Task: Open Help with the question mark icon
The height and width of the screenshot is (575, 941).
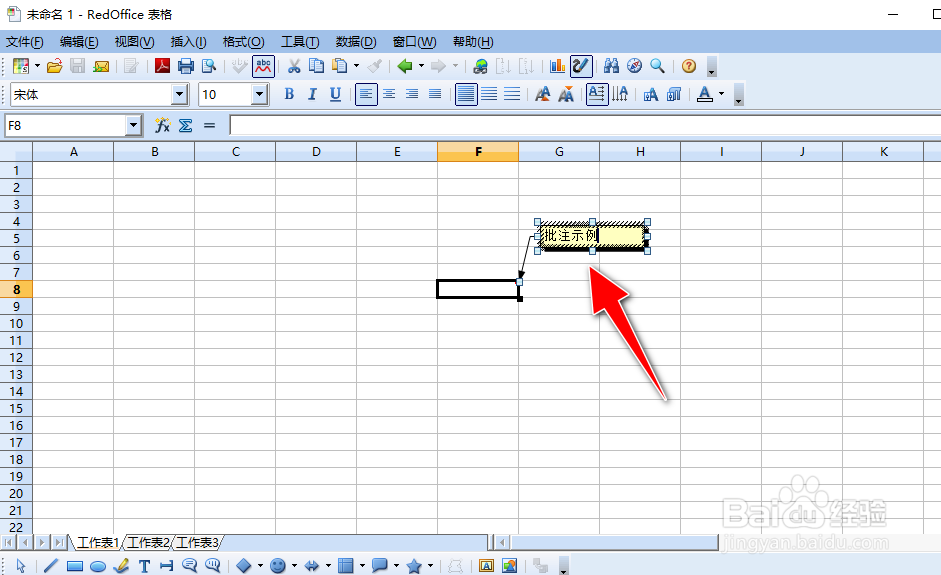Action: [x=689, y=66]
